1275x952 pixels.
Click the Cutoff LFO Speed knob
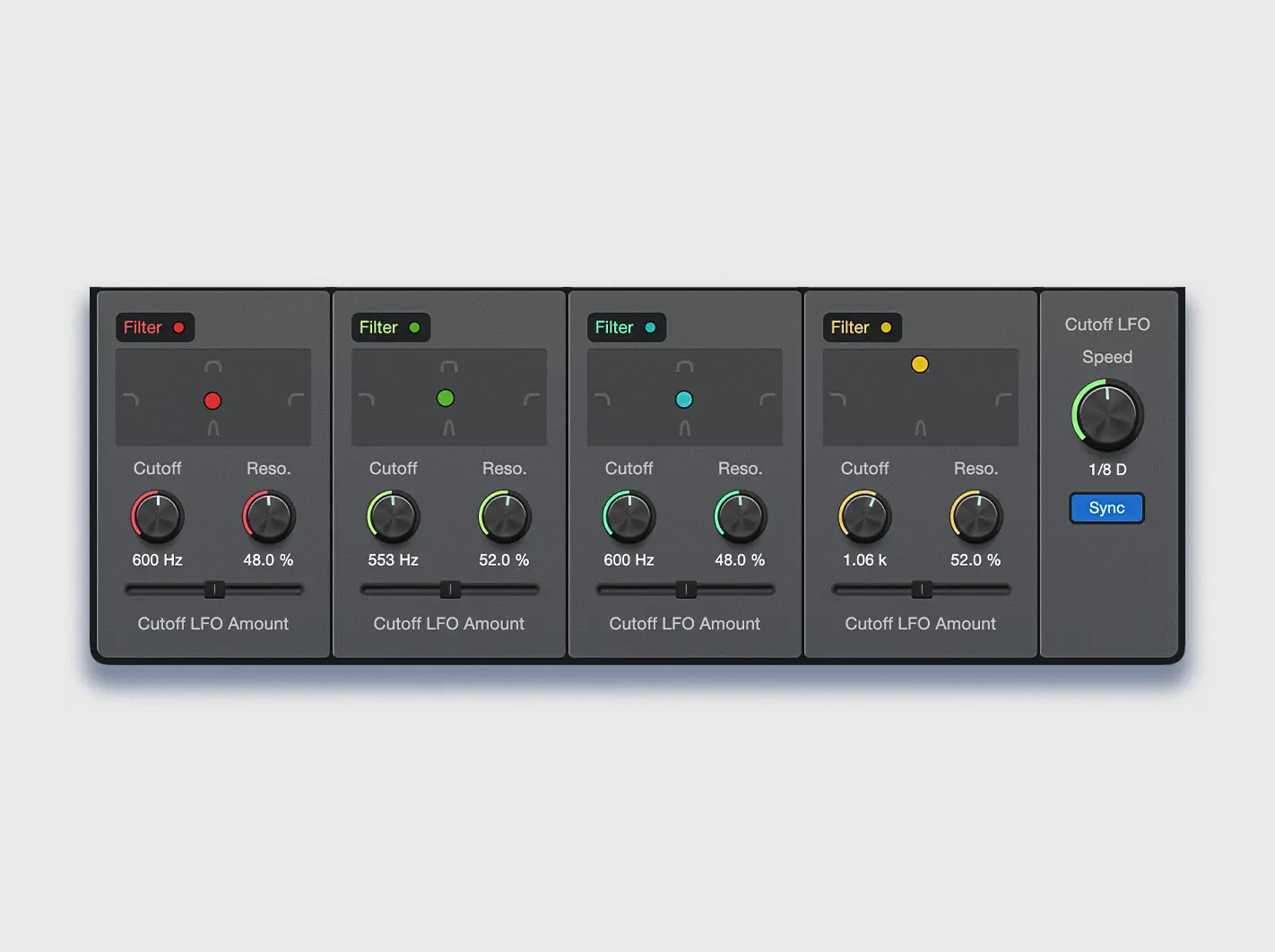pos(1106,414)
